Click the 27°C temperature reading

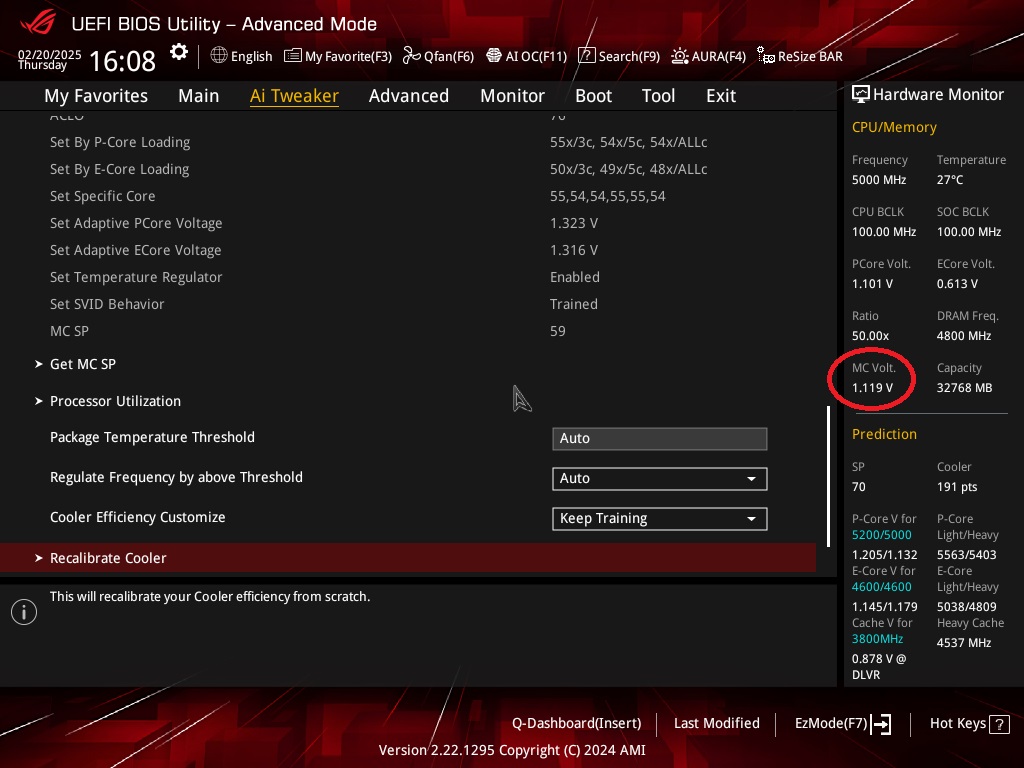coord(950,180)
